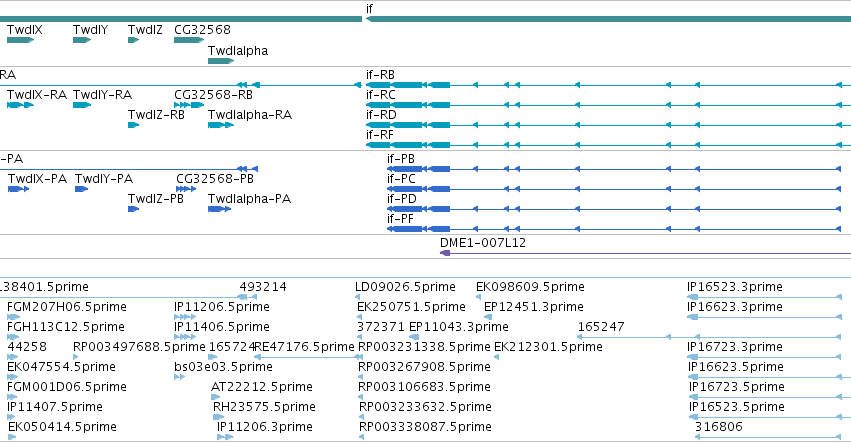Select the IP16623.5prime label
The height and width of the screenshot is (442, 851).
(736, 368)
